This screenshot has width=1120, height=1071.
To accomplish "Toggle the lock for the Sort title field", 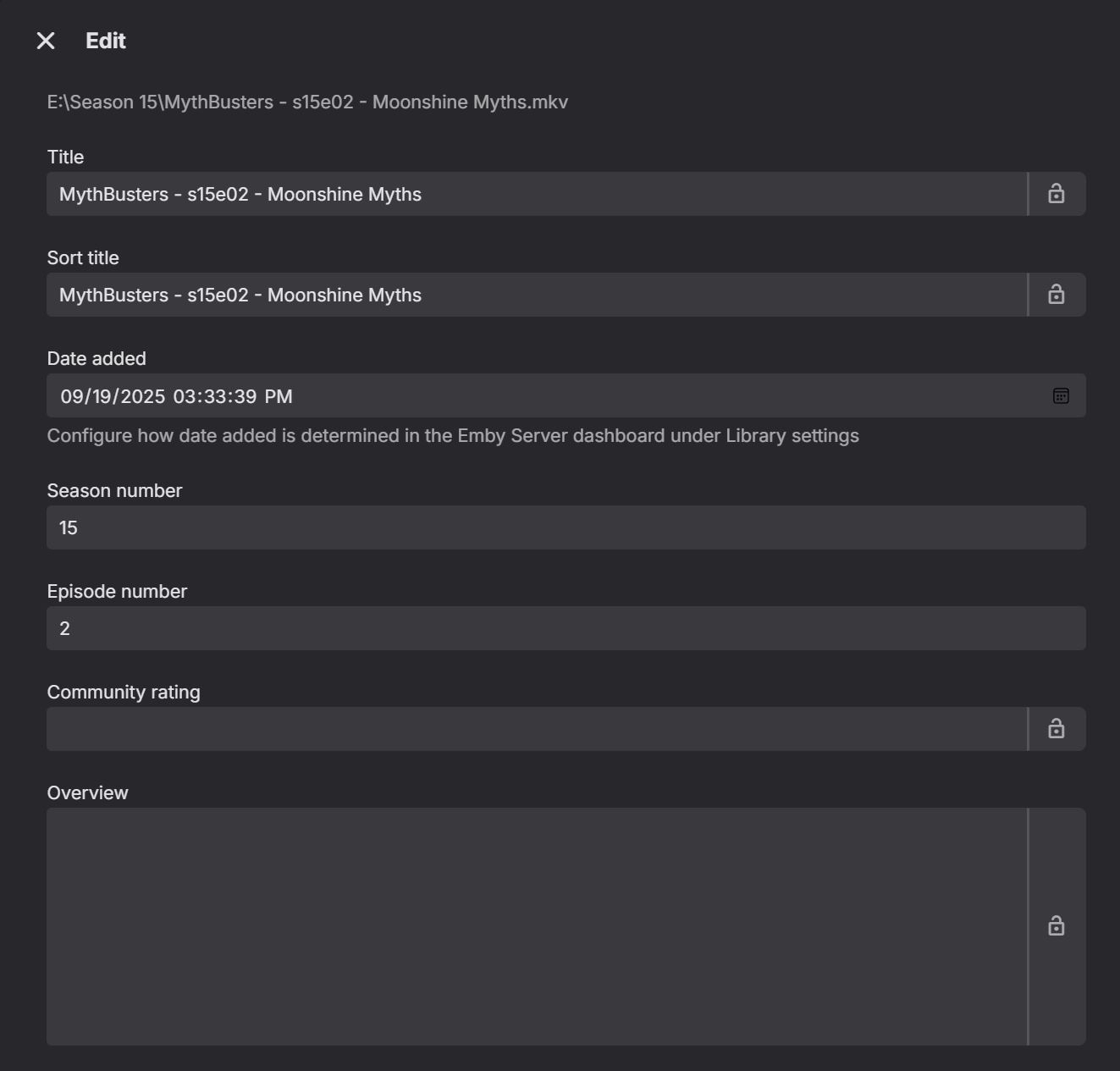I will pyautogui.click(x=1056, y=295).
